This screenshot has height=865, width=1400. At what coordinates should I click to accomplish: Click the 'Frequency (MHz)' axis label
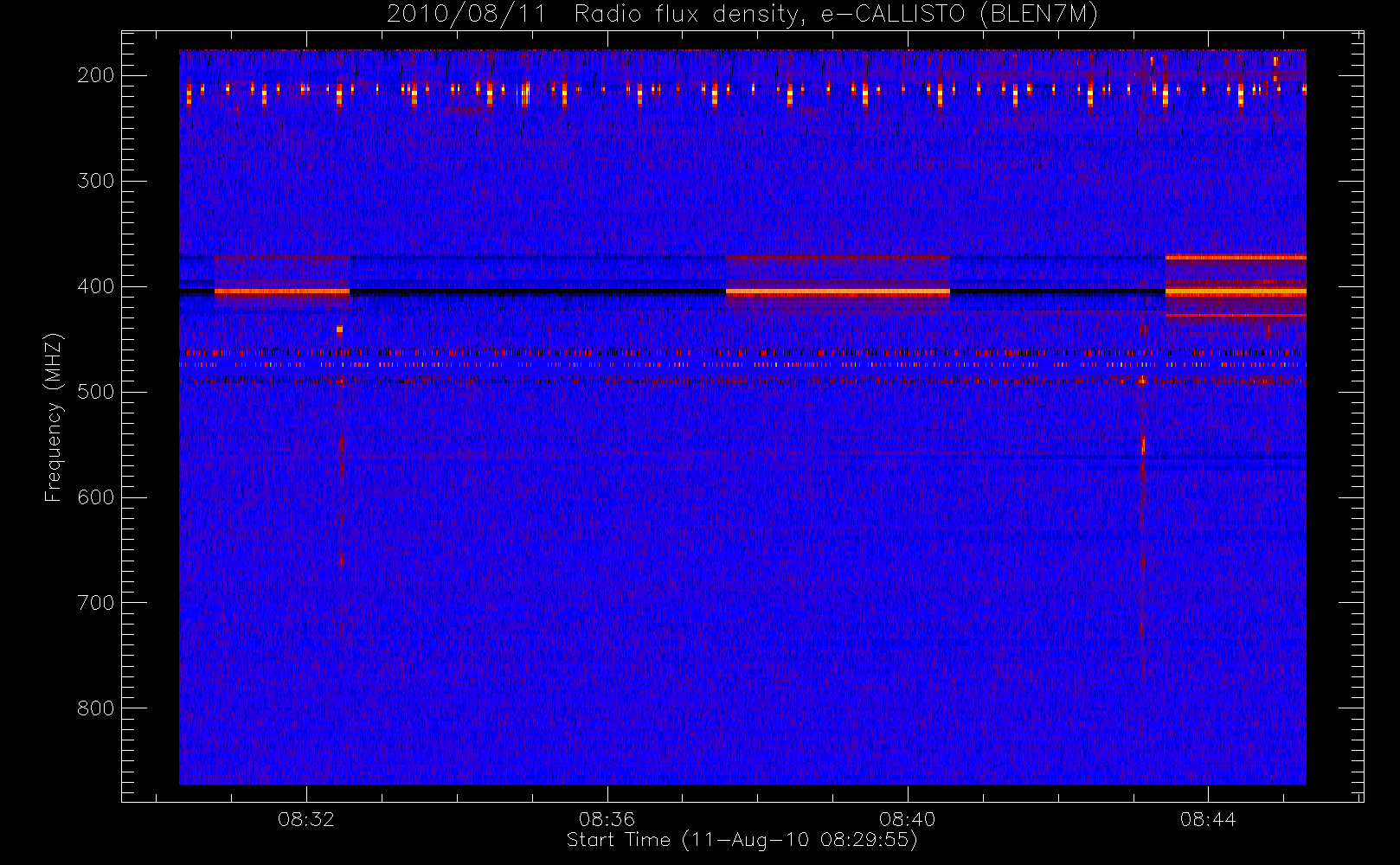point(54,417)
